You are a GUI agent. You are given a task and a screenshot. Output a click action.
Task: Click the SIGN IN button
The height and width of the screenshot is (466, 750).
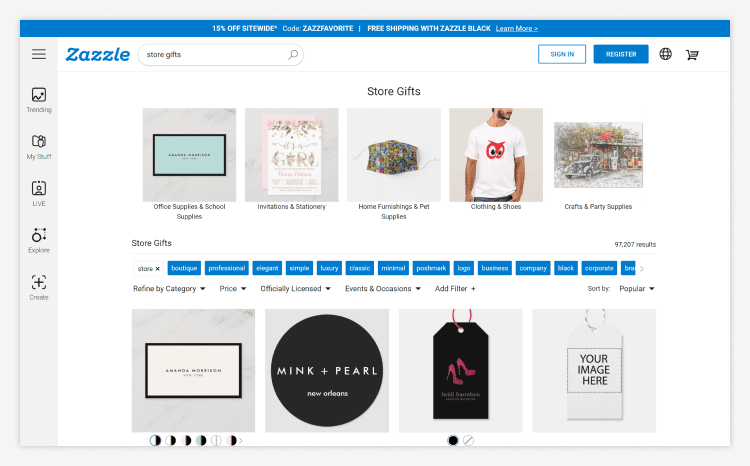(x=562, y=54)
